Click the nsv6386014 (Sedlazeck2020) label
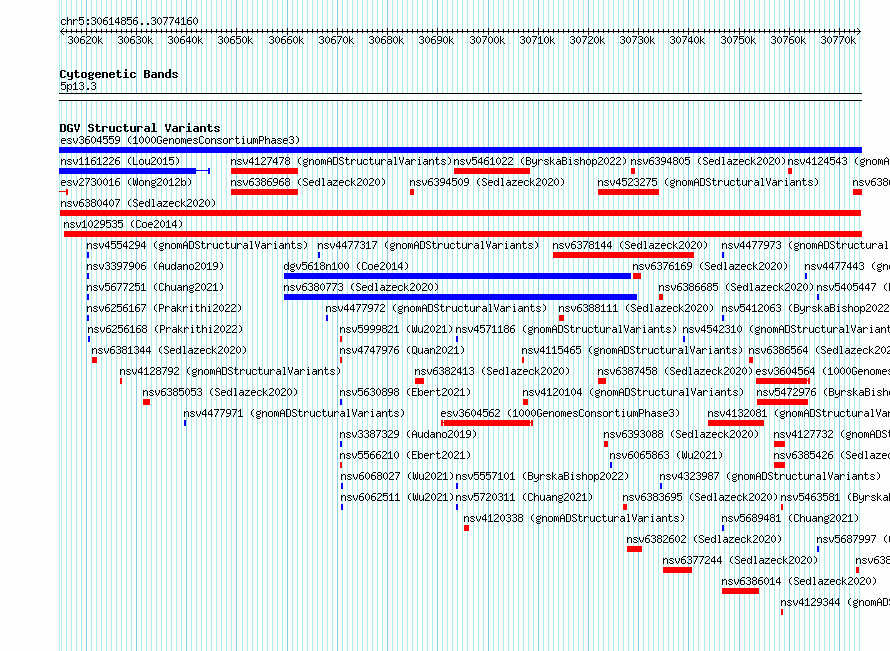Viewport: 890px width, 651px height. pos(799,581)
